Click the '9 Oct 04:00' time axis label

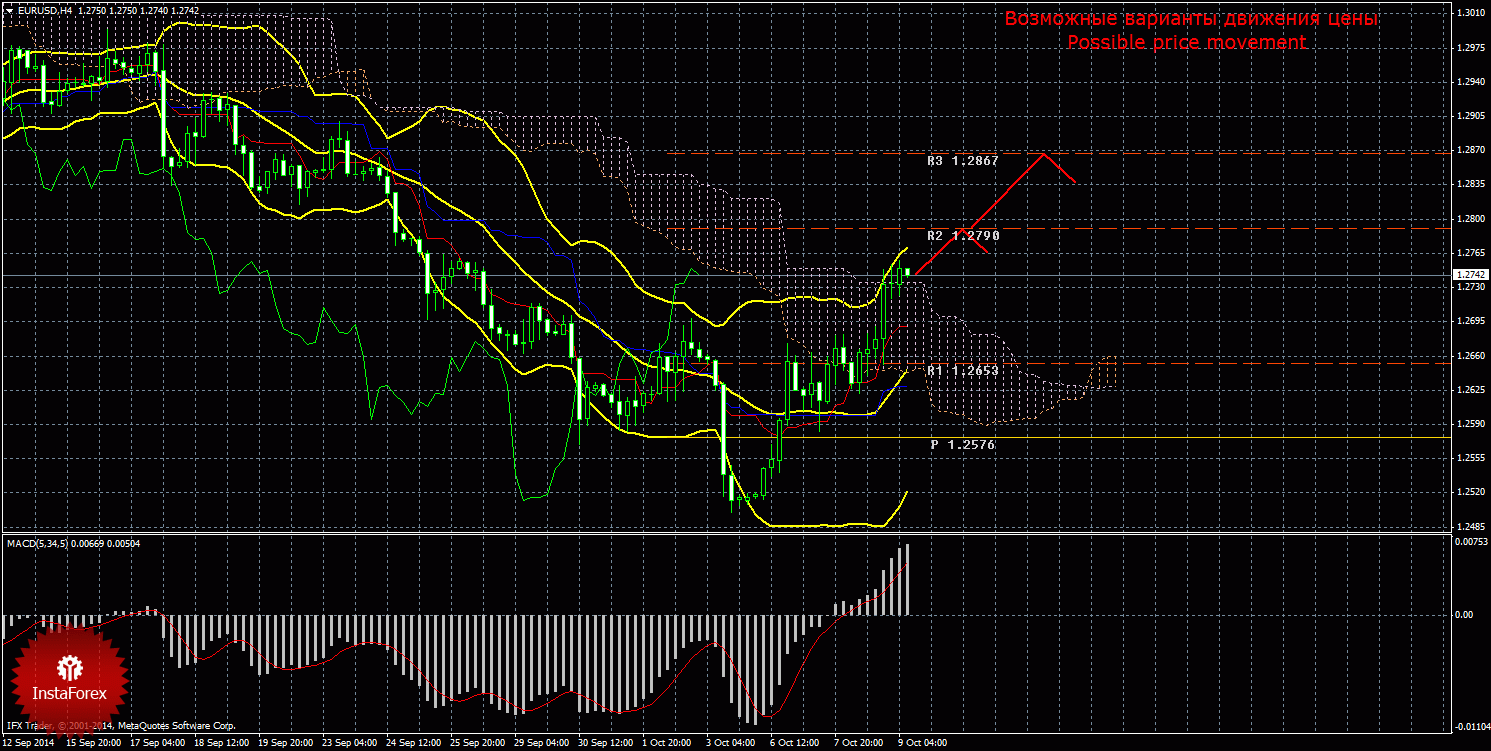click(x=922, y=743)
